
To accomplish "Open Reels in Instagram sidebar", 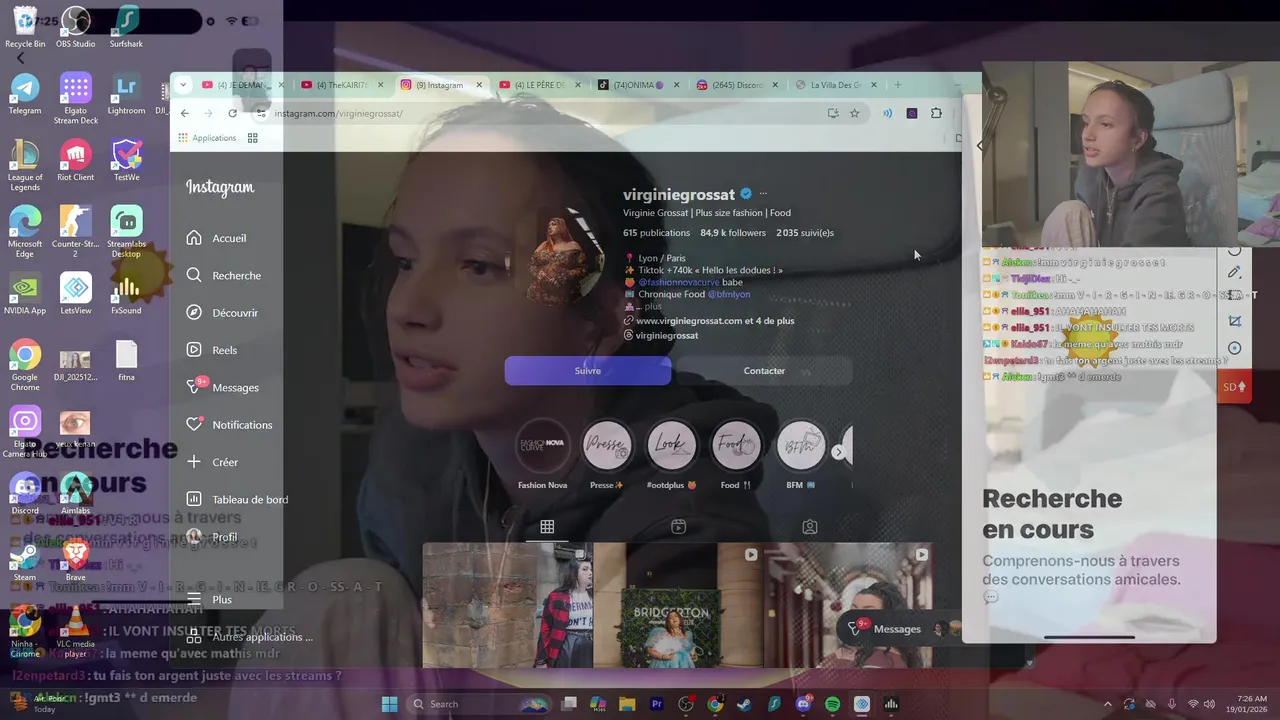I will (211, 350).
